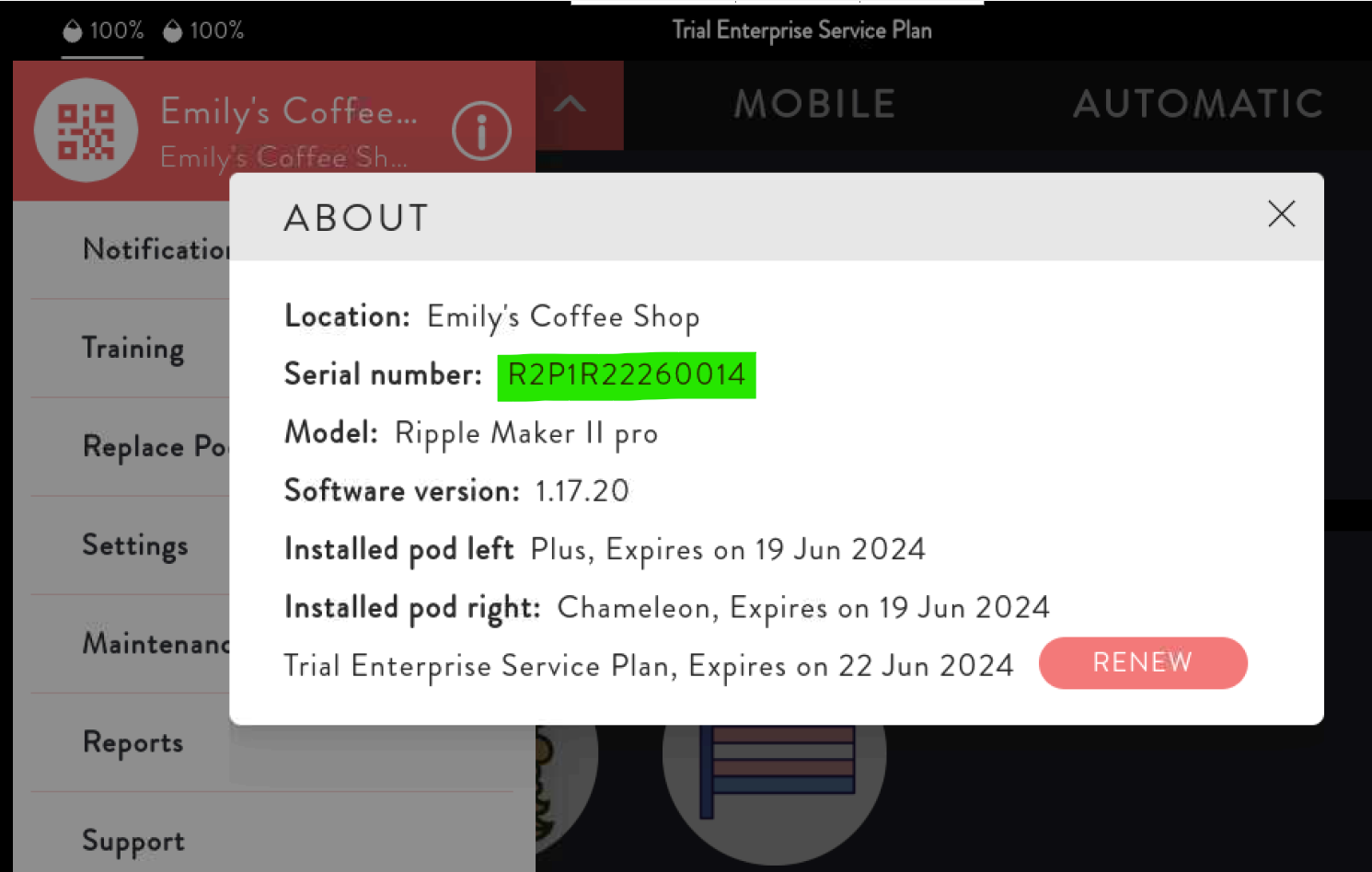Click Emily's Coffee title in header

point(289,112)
